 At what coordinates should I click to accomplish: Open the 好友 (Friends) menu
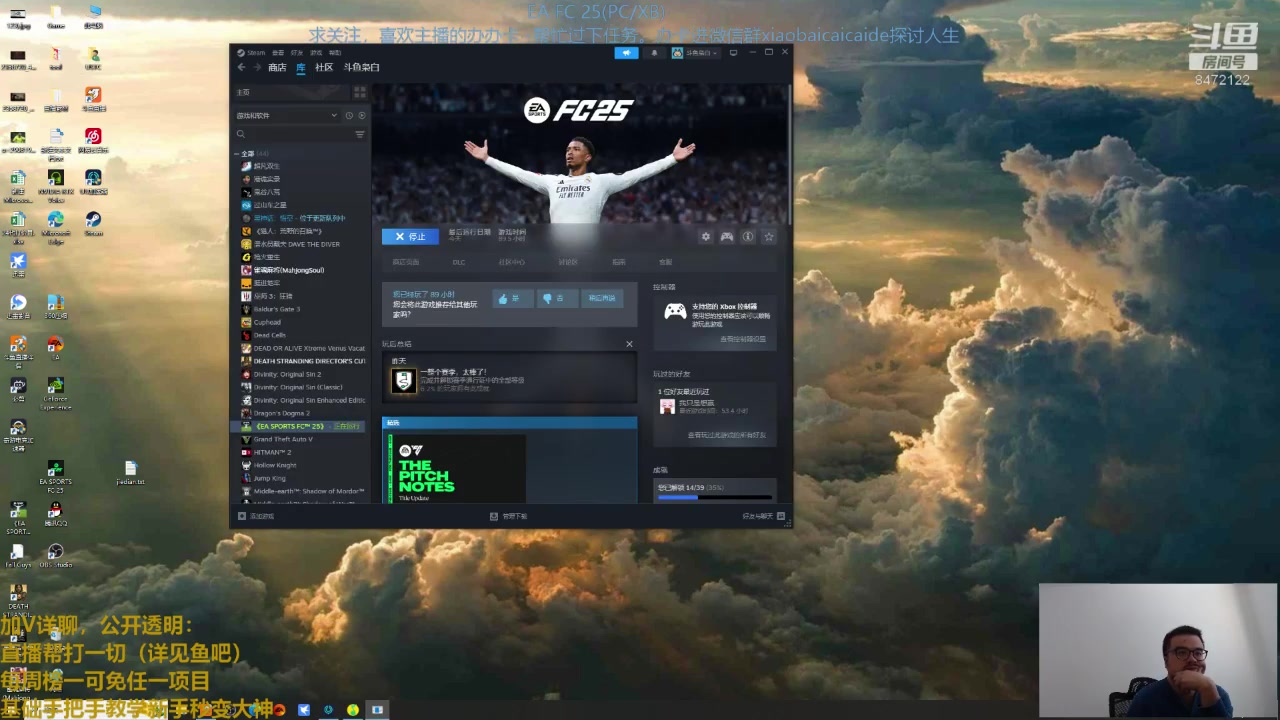tap(297, 52)
